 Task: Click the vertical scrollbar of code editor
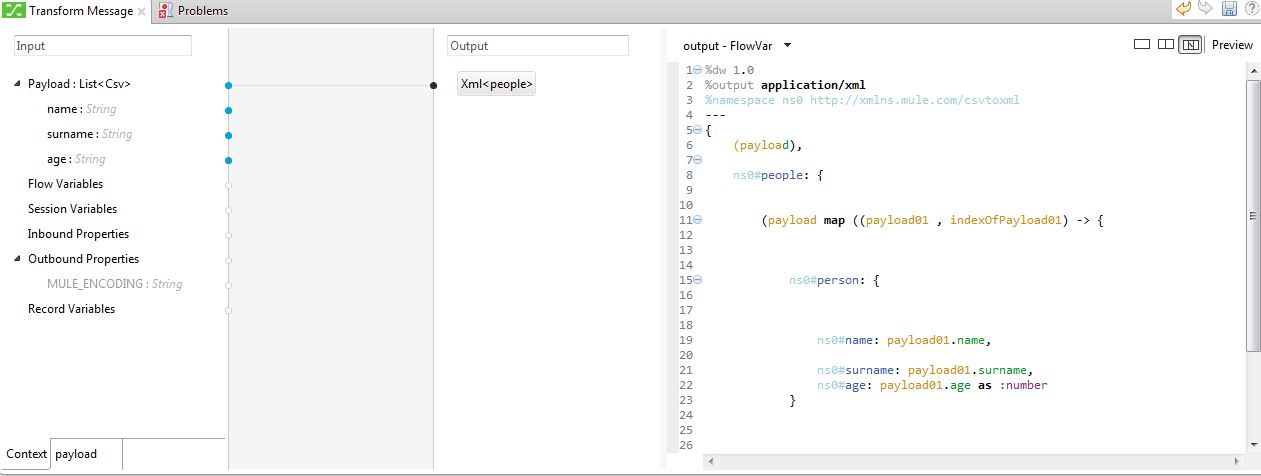click(1252, 215)
